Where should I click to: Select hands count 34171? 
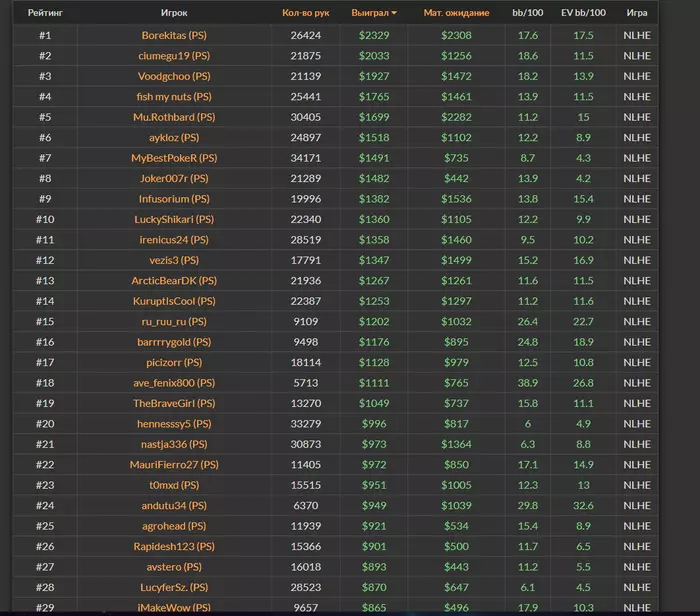[x=305, y=158]
